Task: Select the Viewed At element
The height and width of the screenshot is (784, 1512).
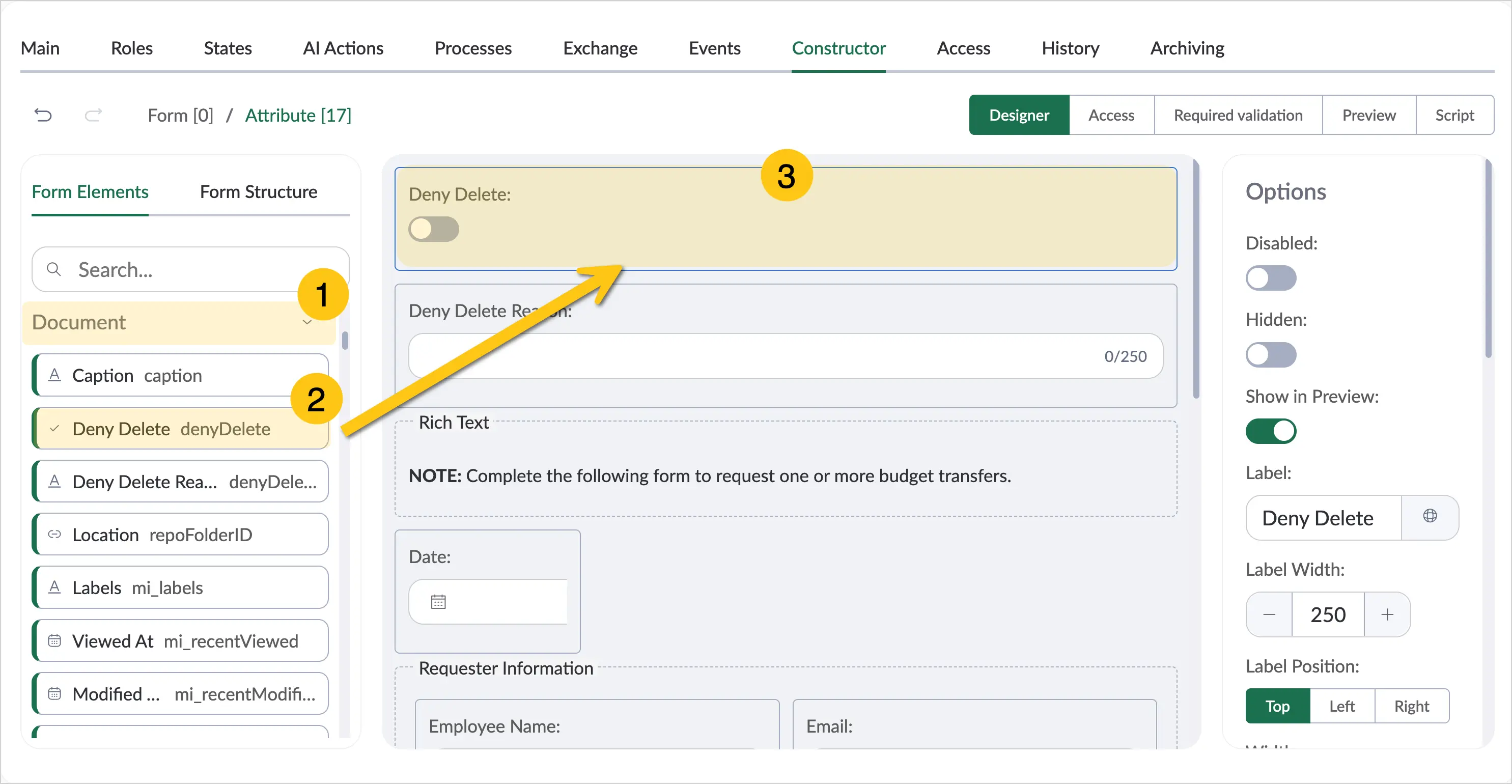Action: coord(180,640)
